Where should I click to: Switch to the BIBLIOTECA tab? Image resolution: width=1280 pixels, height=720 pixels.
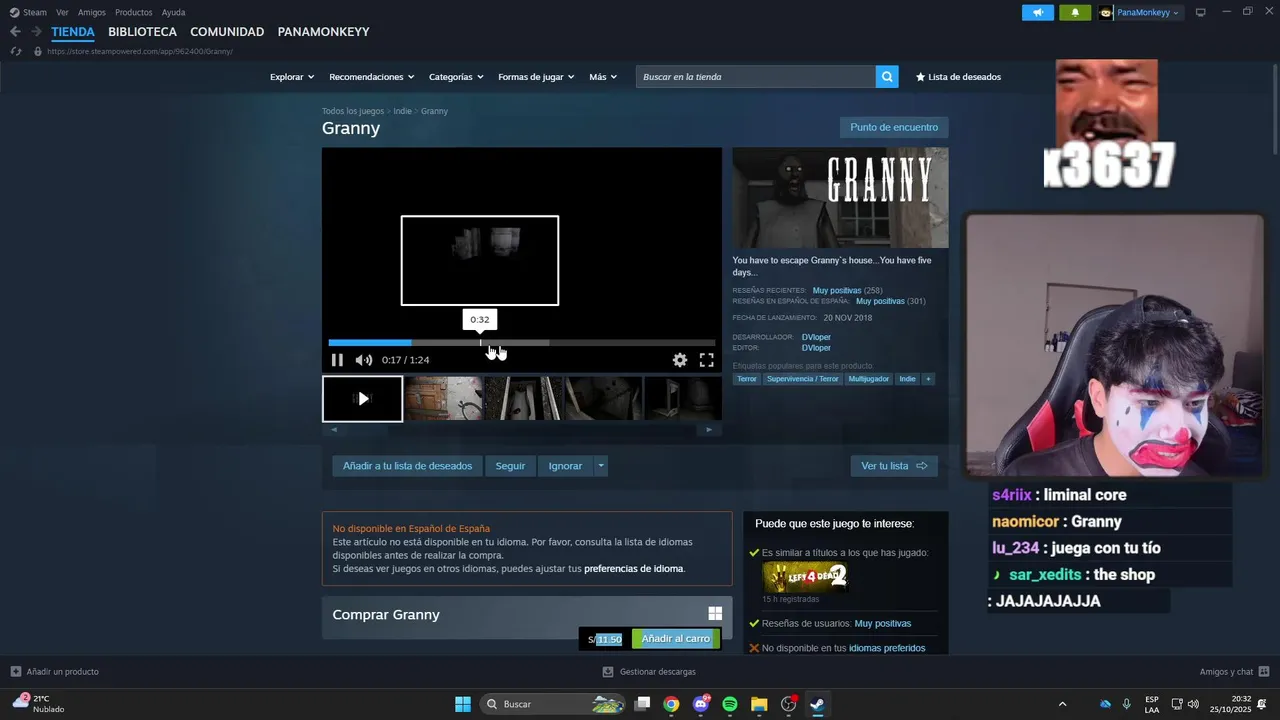142,32
